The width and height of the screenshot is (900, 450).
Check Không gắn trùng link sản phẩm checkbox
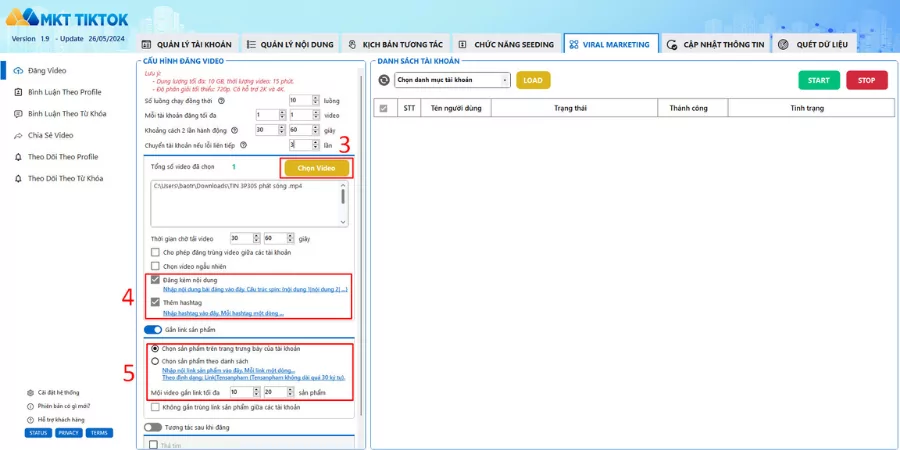154,407
